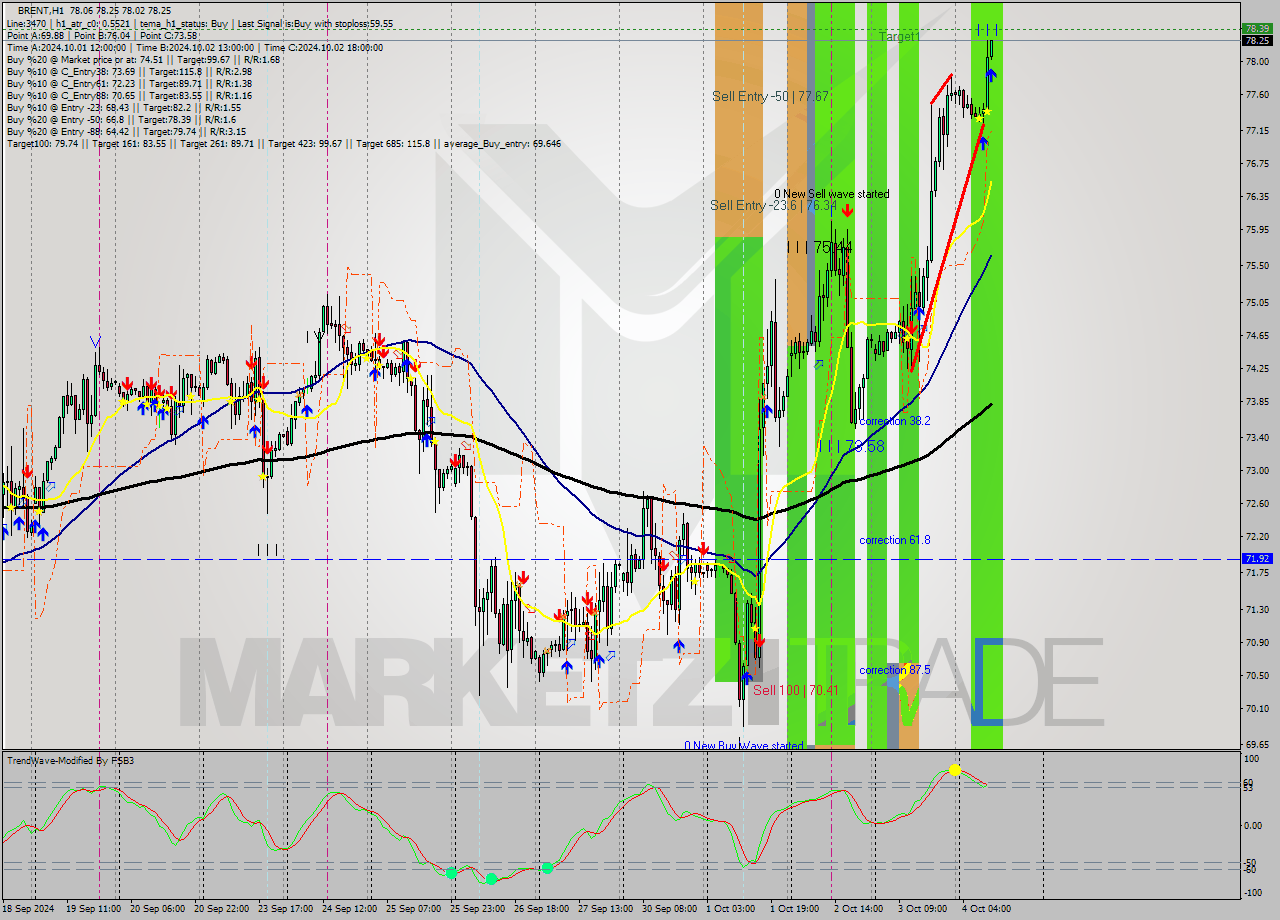
Task: Click the 'Buy %10 @ C_Entry61: 72.23' line
Action: [x=129, y=83]
